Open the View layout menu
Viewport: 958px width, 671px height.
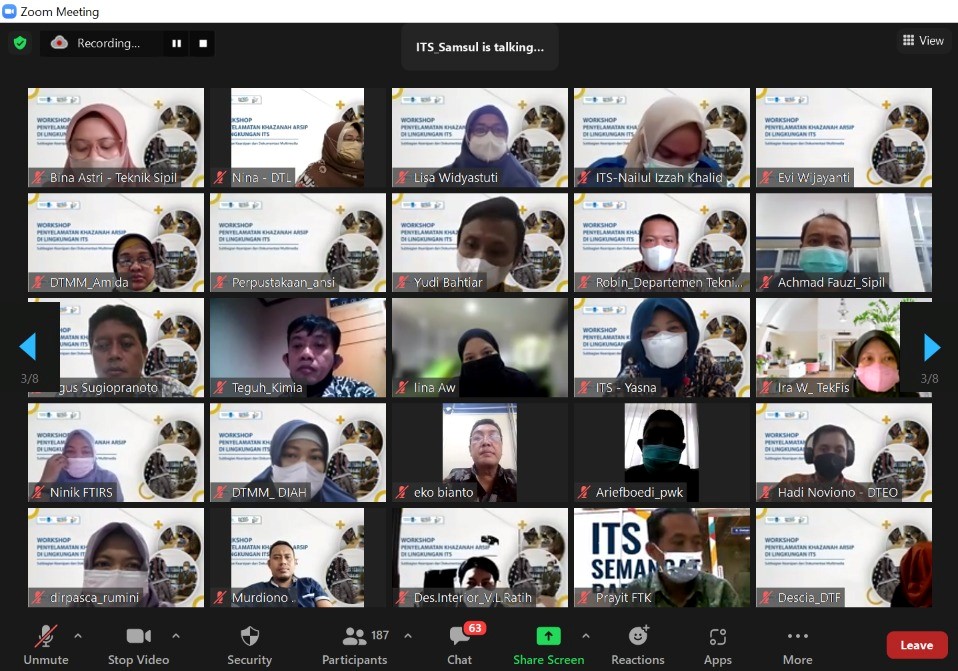[x=923, y=41]
